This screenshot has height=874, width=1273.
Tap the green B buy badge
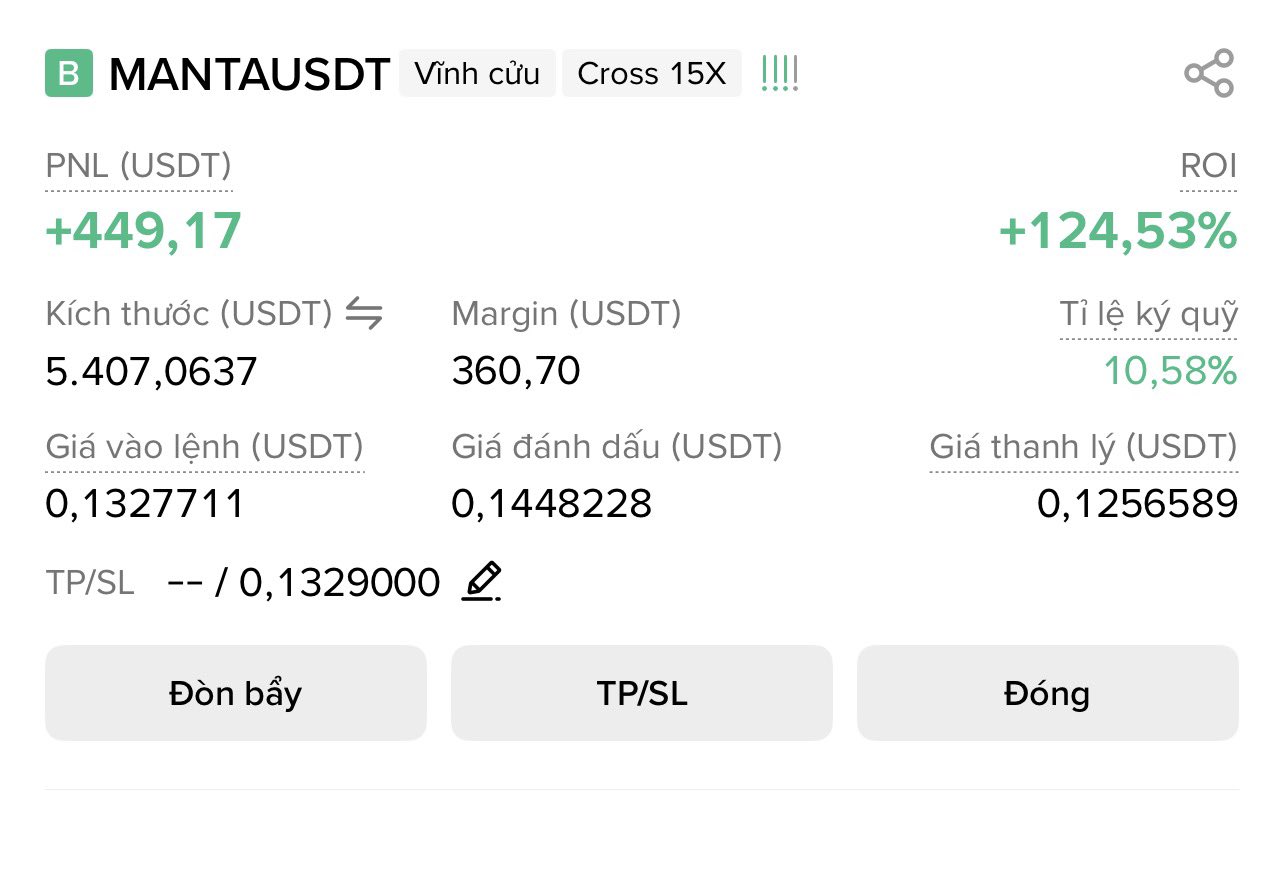(x=69, y=73)
